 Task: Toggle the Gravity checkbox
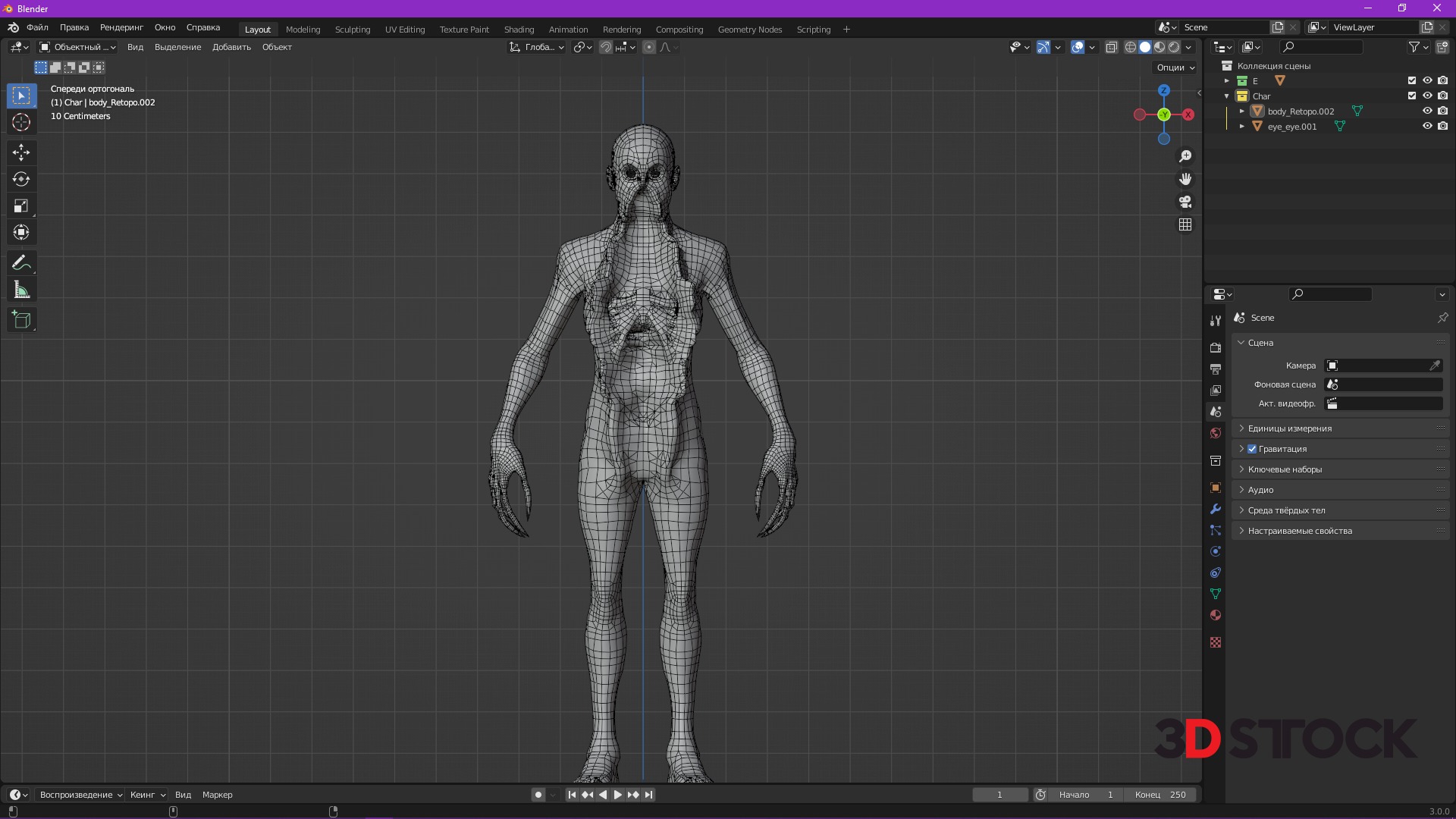(x=1252, y=449)
